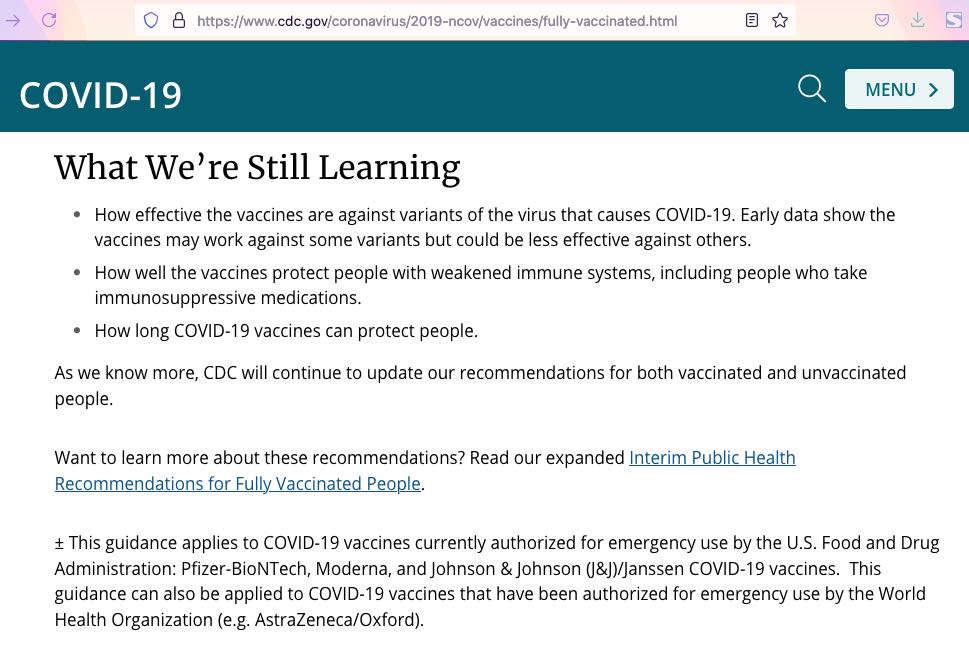This screenshot has height=657, width=969.
Task: Go forward with the browser arrow
Action: [13, 20]
